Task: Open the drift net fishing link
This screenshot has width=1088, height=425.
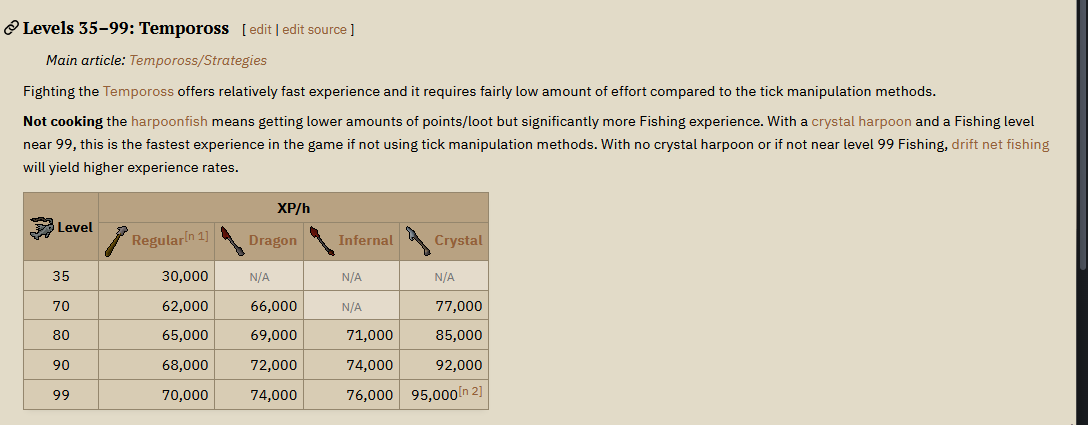Action: (x=1000, y=144)
